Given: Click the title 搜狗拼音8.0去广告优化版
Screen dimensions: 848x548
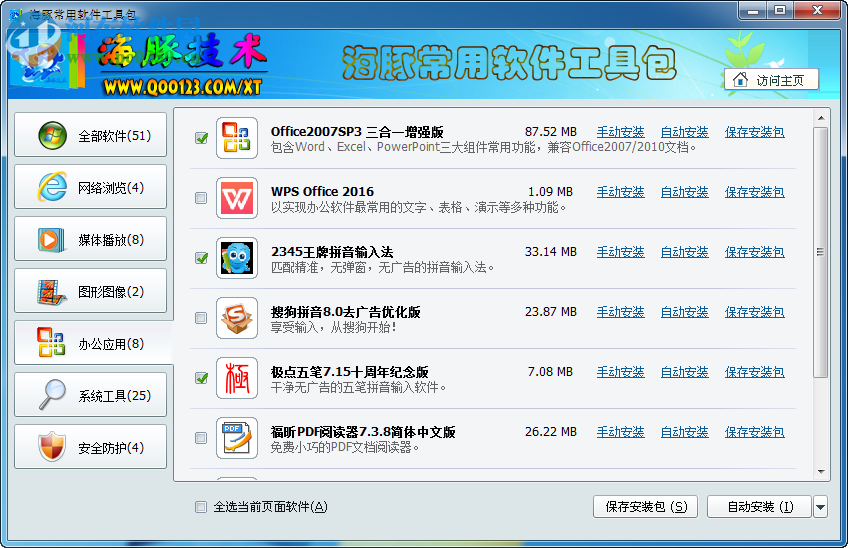Looking at the screenshot, I should 346,312.
